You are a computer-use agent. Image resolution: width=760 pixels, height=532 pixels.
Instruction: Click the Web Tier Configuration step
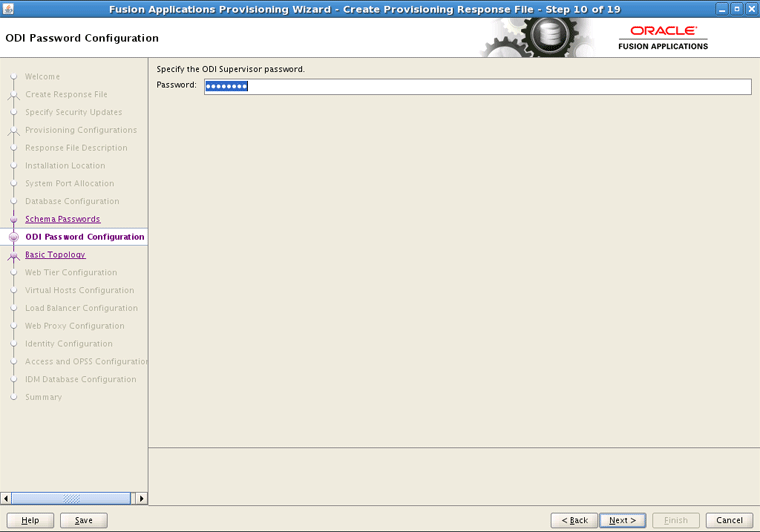(71, 272)
